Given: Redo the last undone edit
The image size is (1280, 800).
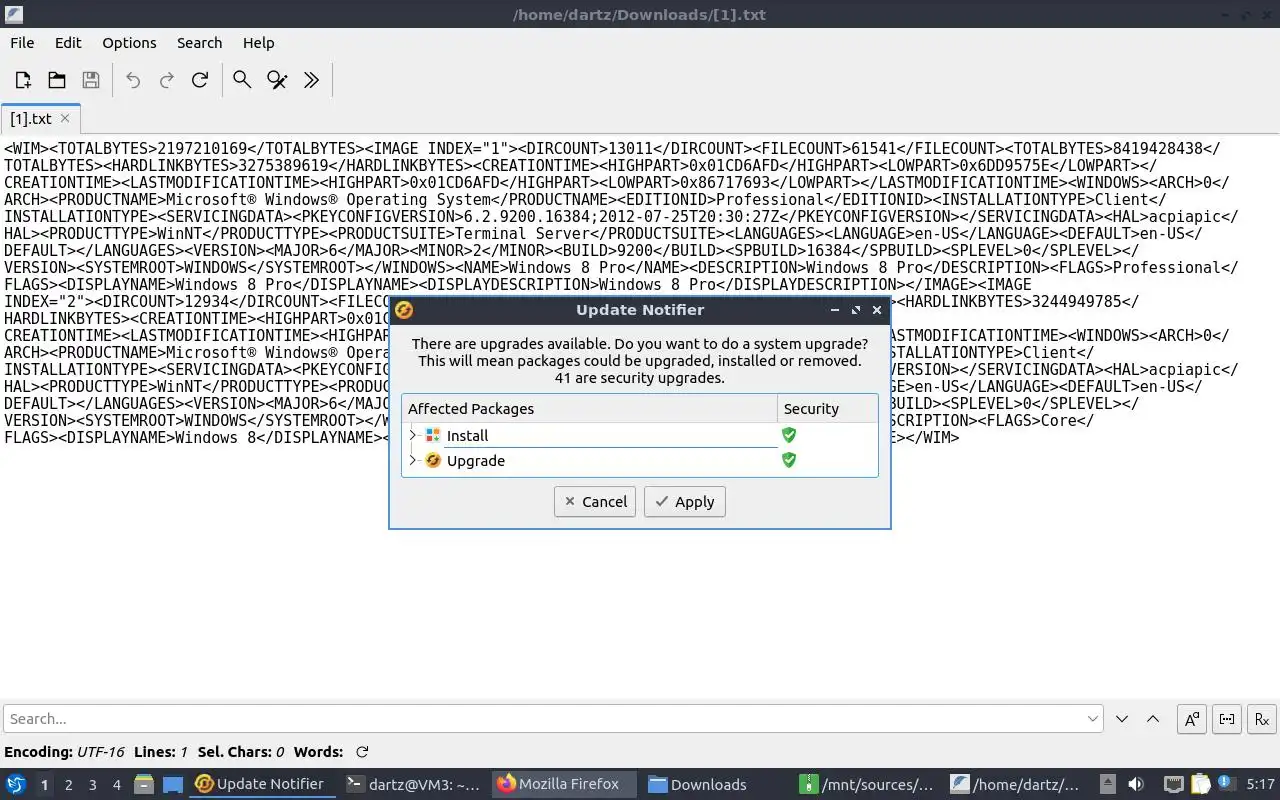Looking at the screenshot, I should pos(167,80).
